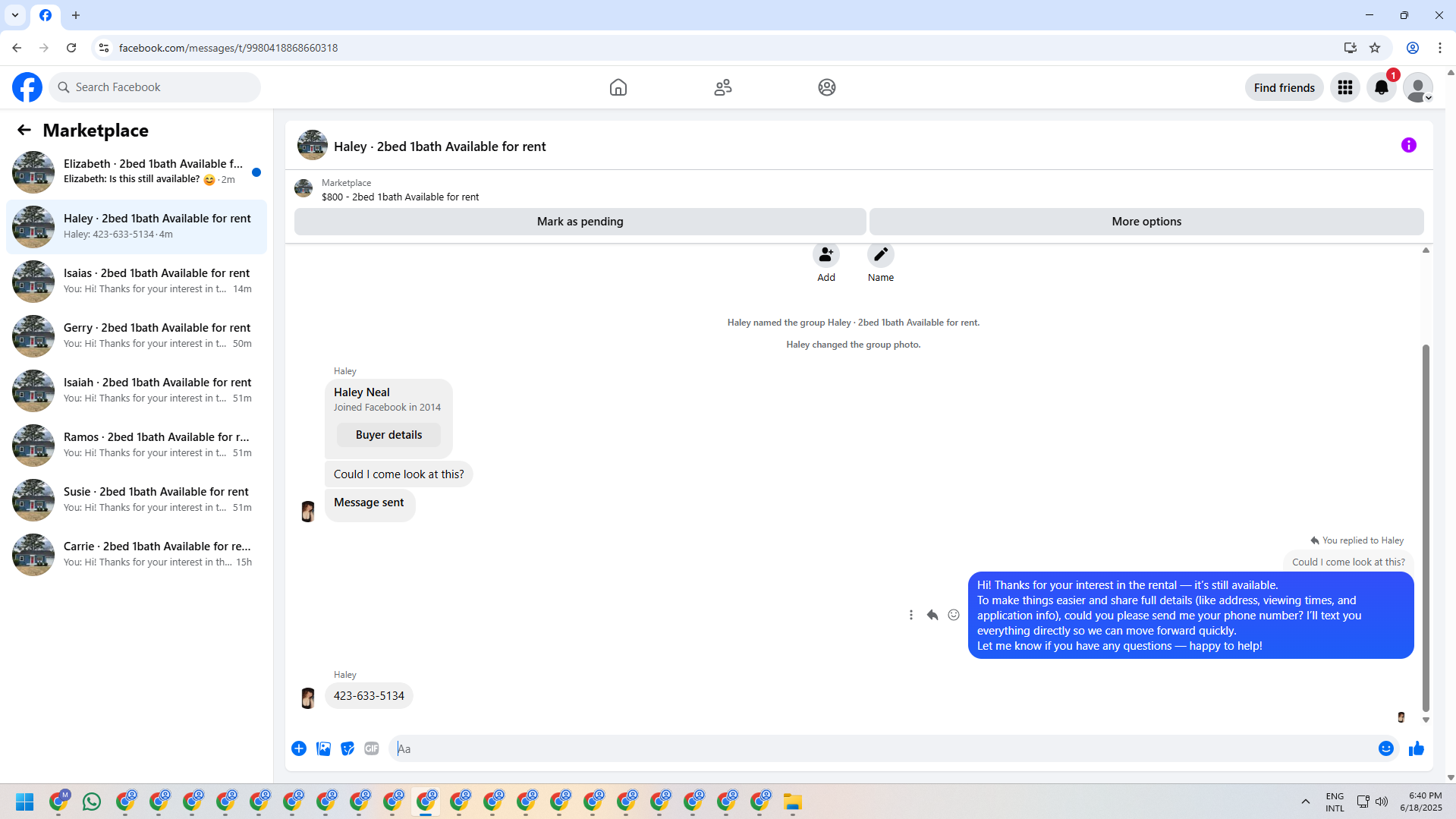
Task: Open the tab search dropdown
Action: point(15,15)
